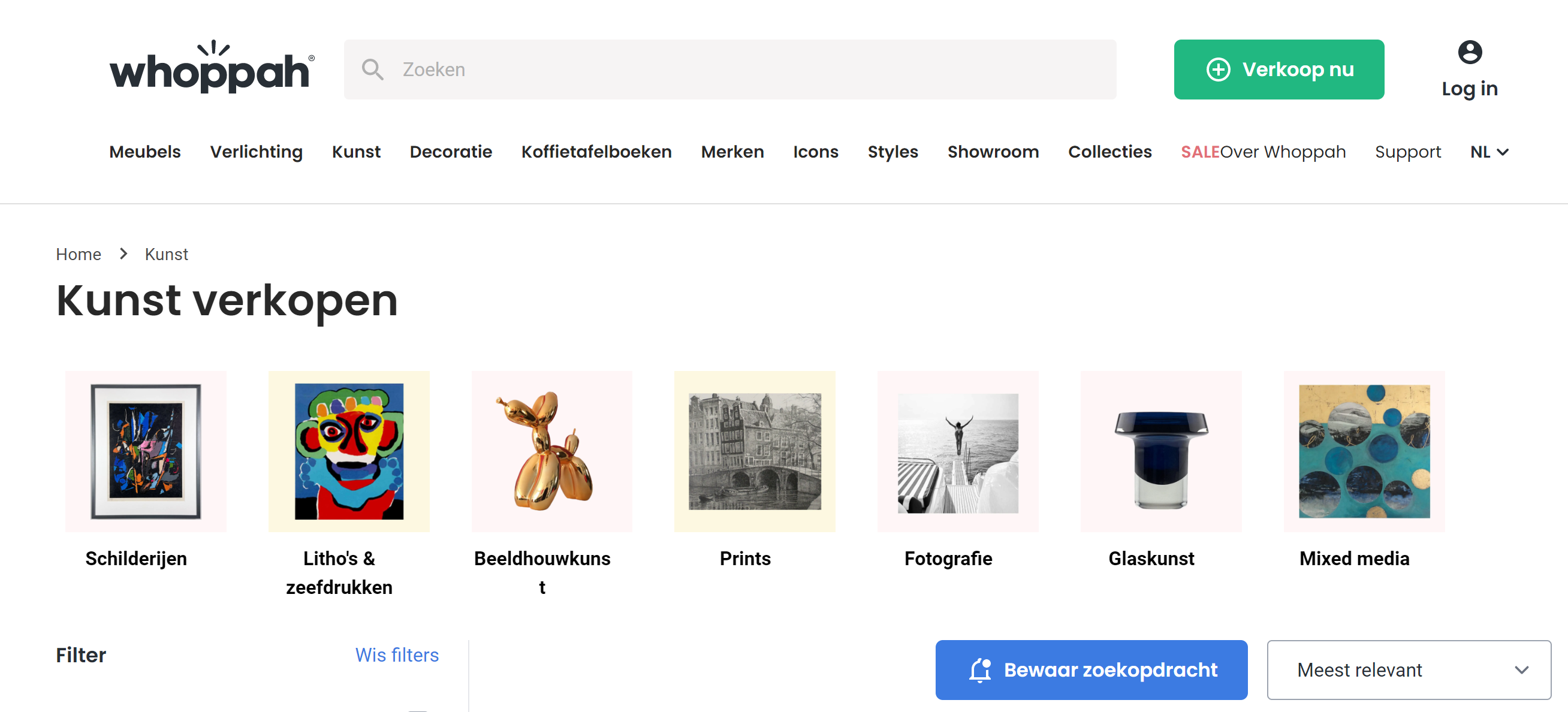Go to Home in the breadcrumb

[79, 254]
